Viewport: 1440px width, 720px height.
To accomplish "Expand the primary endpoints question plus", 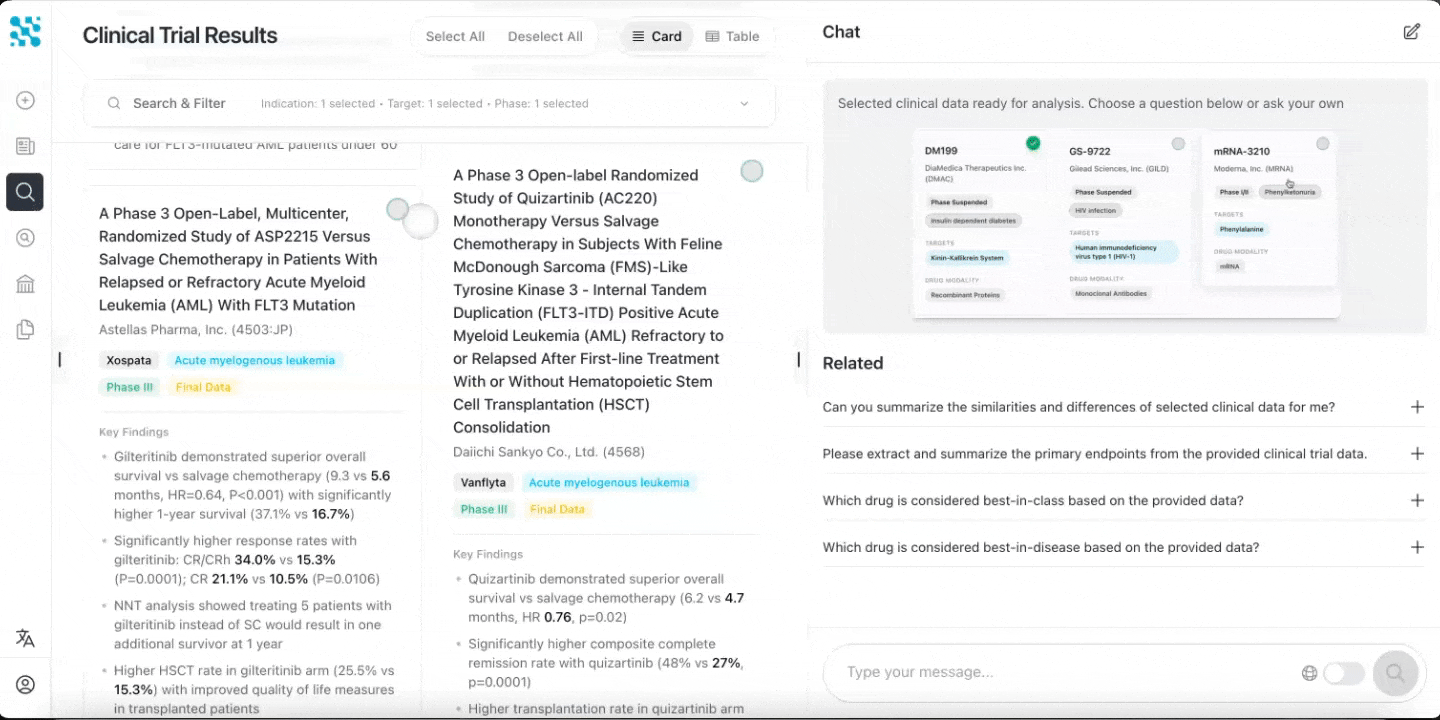I will click(x=1417, y=454).
